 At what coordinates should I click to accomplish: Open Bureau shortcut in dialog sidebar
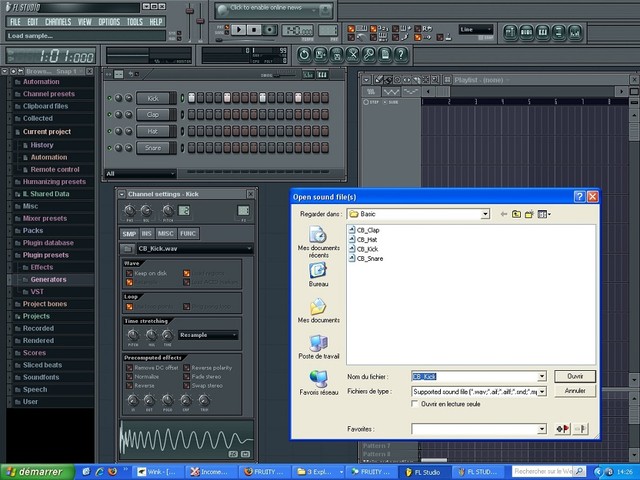[x=318, y=275]
